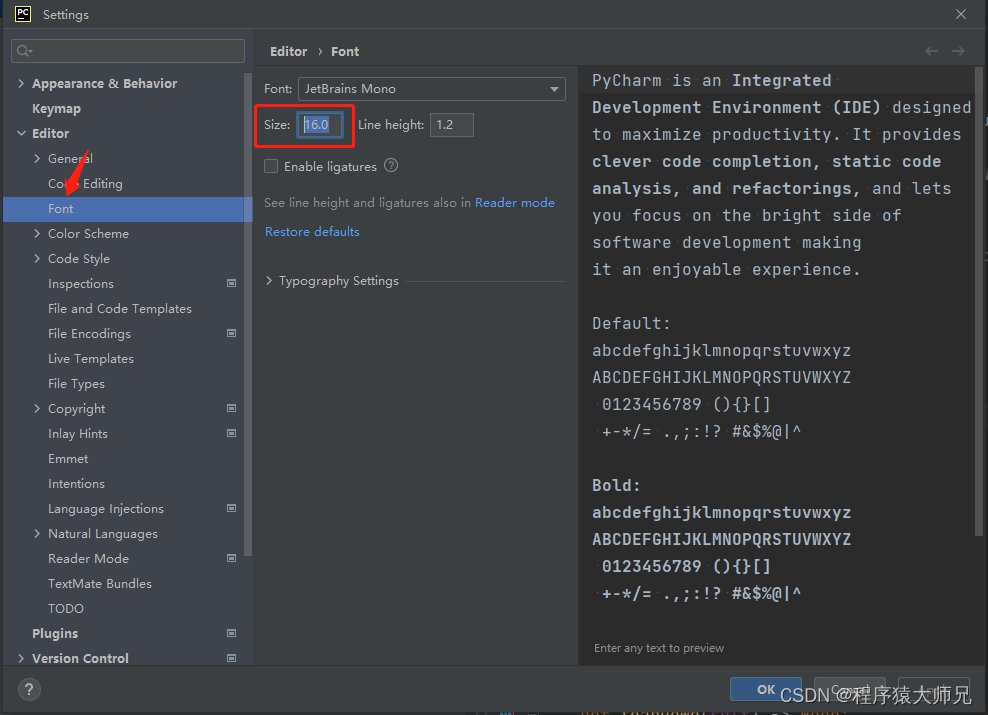This screenshot has height=715, width=988.
Task: Open Intentions settings page
Action: (x=76, y=484)
